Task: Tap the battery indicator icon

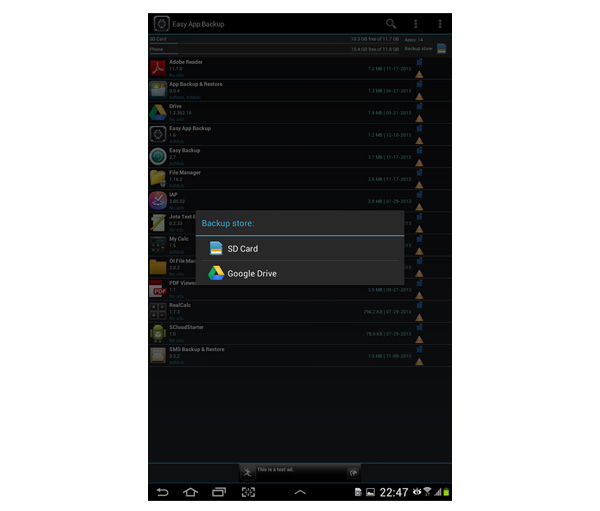Action: point(446,492)
